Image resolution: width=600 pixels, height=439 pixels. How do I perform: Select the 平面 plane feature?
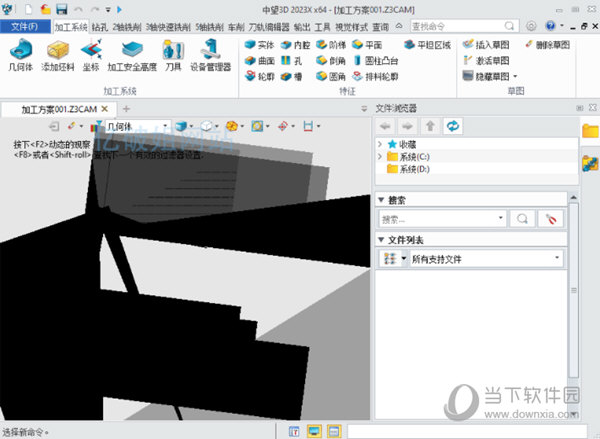coord(367,45)
